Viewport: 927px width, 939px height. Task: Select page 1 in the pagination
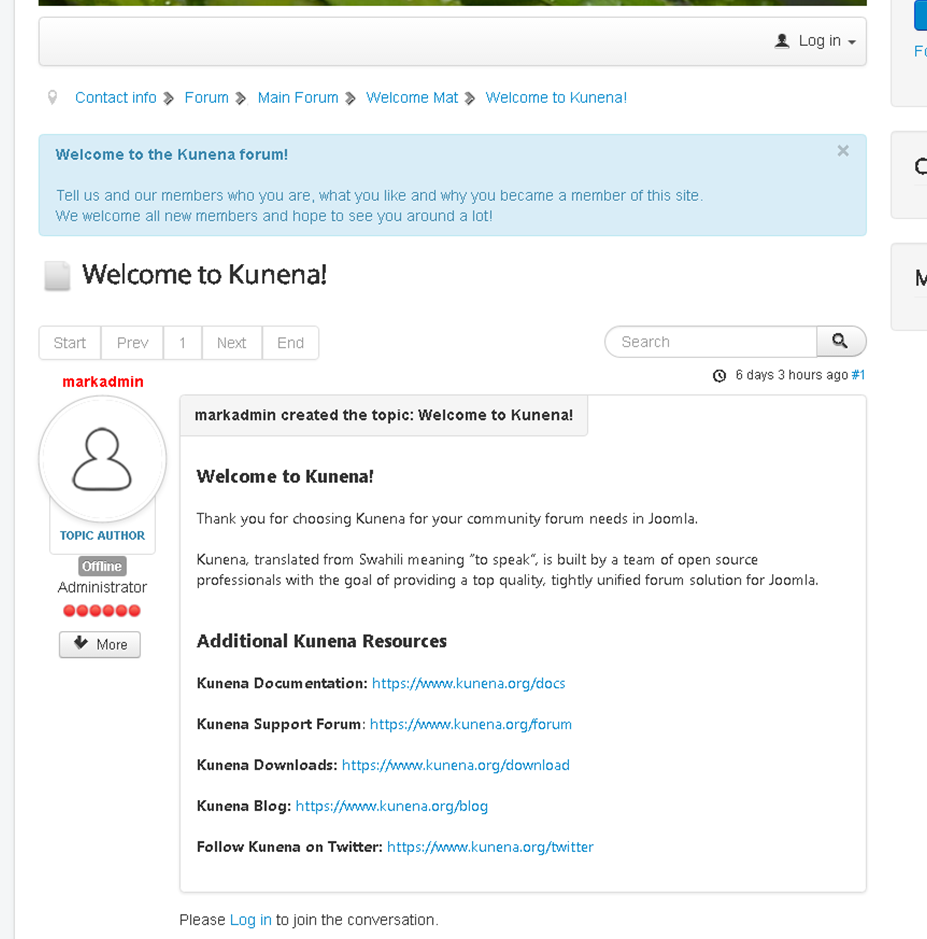183,343
